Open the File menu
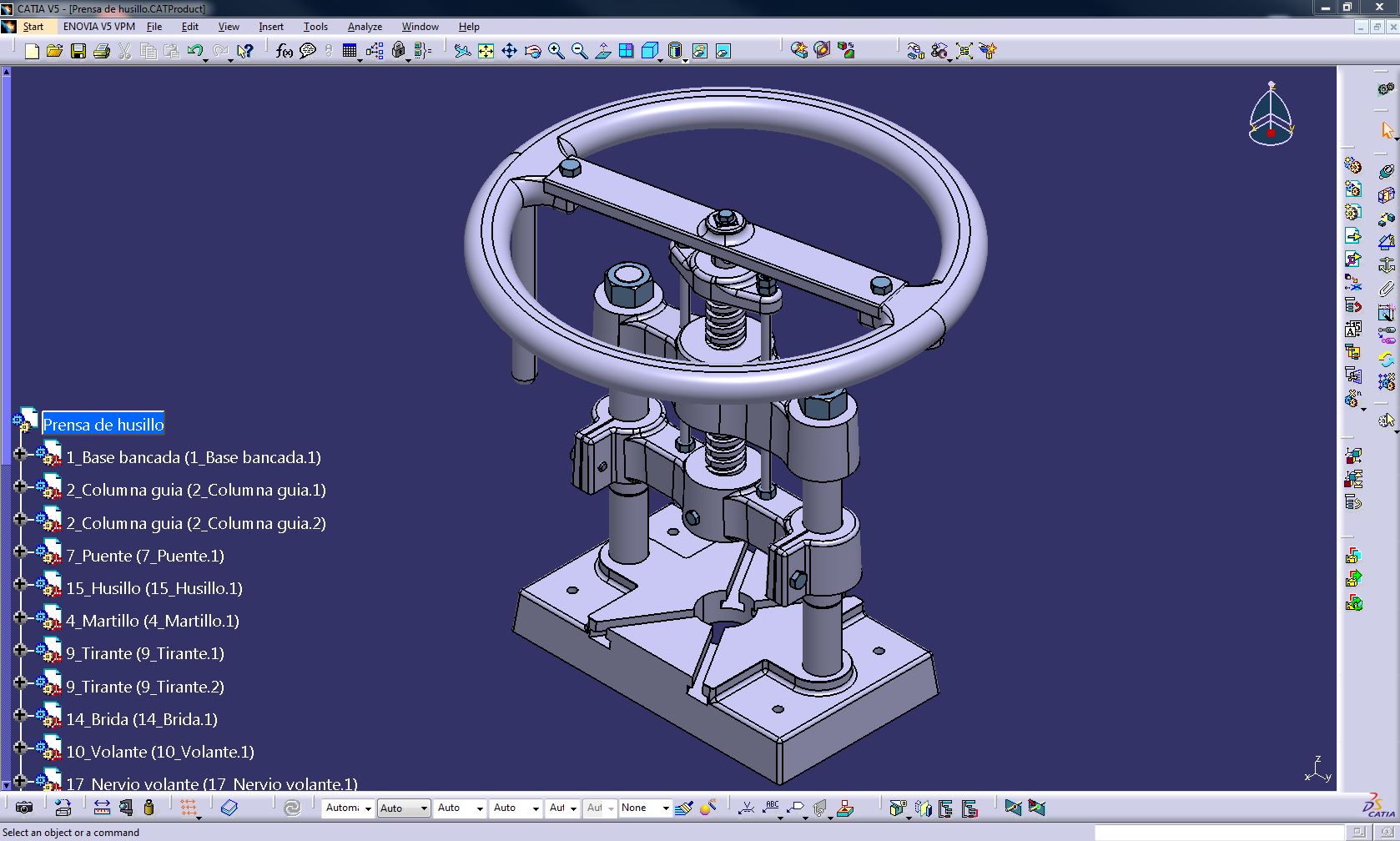Viewport: 1400px width, 841px height. click(154, 27)
